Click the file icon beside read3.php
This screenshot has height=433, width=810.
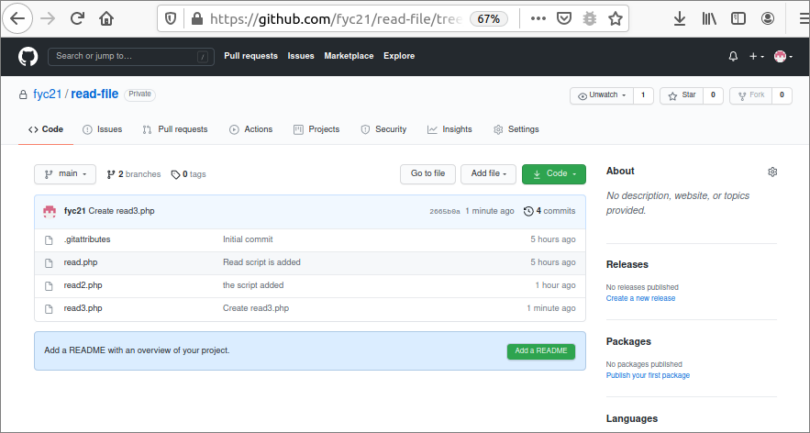(49, 309)
